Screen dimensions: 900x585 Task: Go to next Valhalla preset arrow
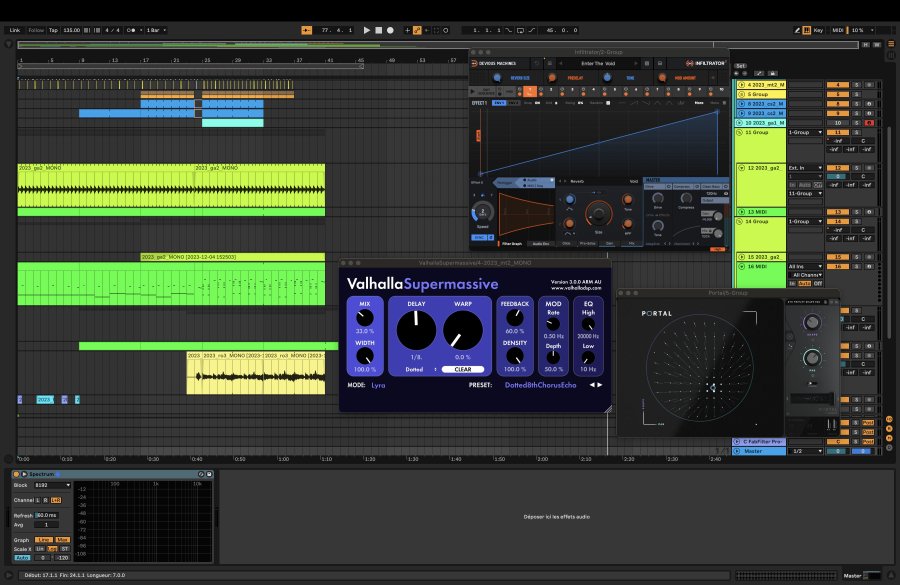(x=600, y=385)
